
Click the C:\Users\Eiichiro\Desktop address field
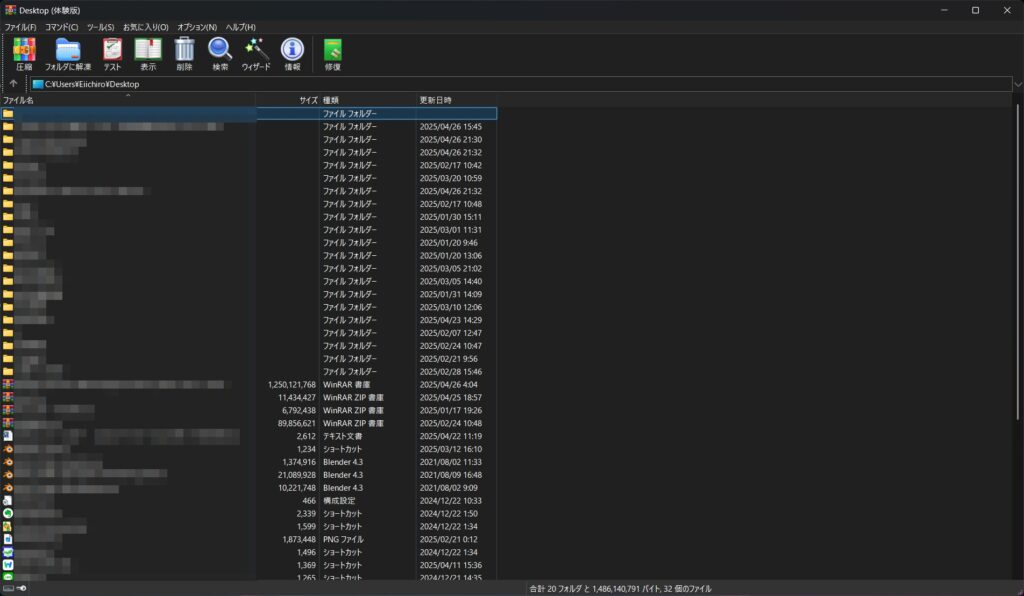521,84
